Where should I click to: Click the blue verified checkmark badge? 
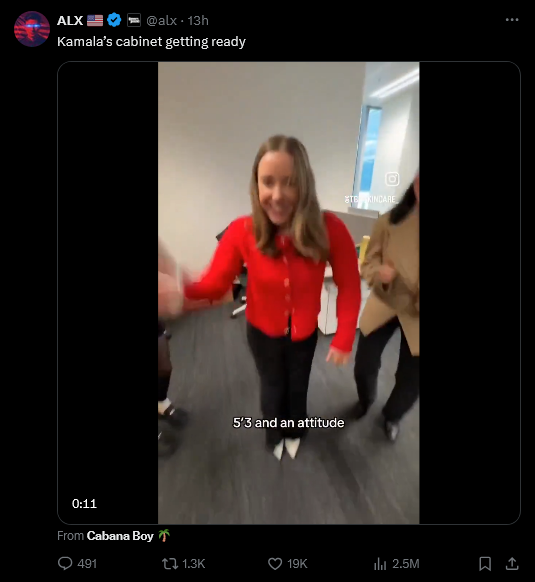pos(114,20)
